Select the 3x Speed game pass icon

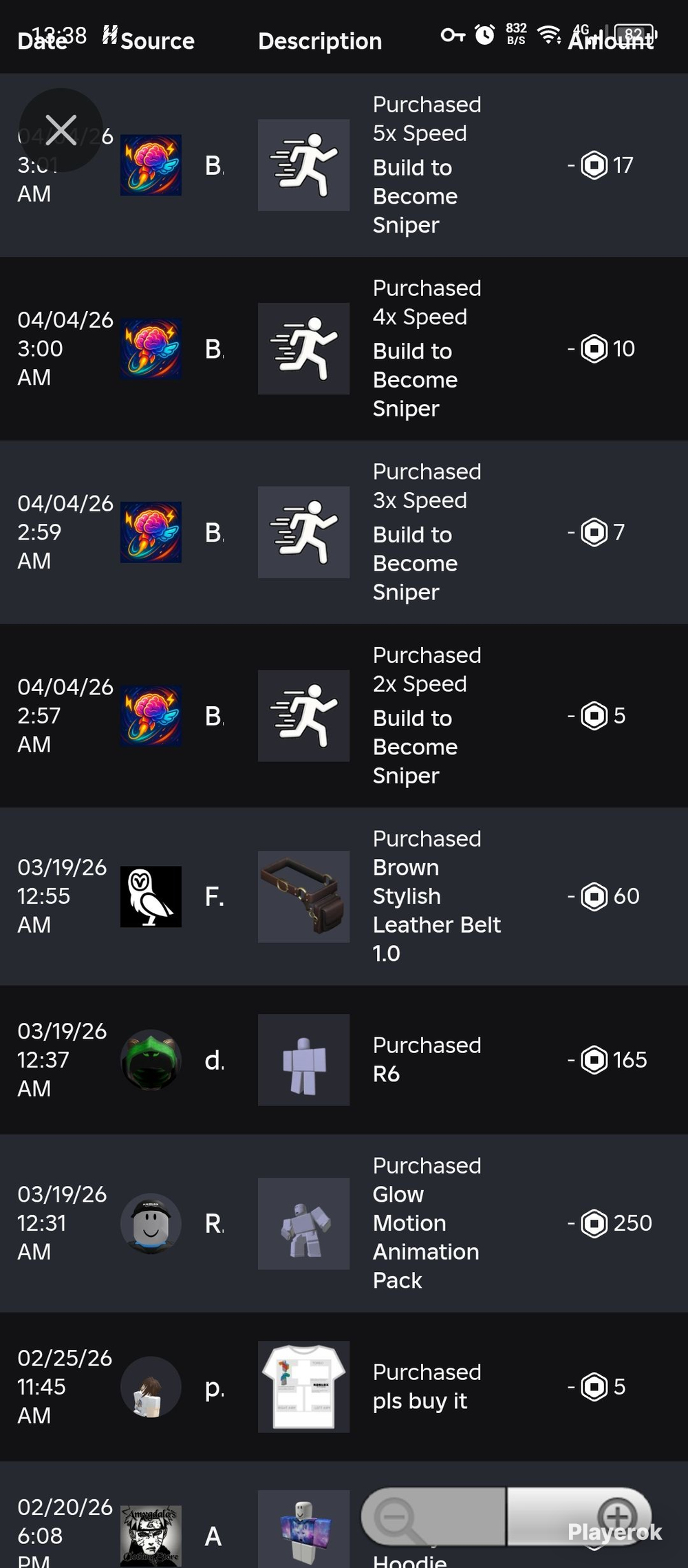click(303, 532)
